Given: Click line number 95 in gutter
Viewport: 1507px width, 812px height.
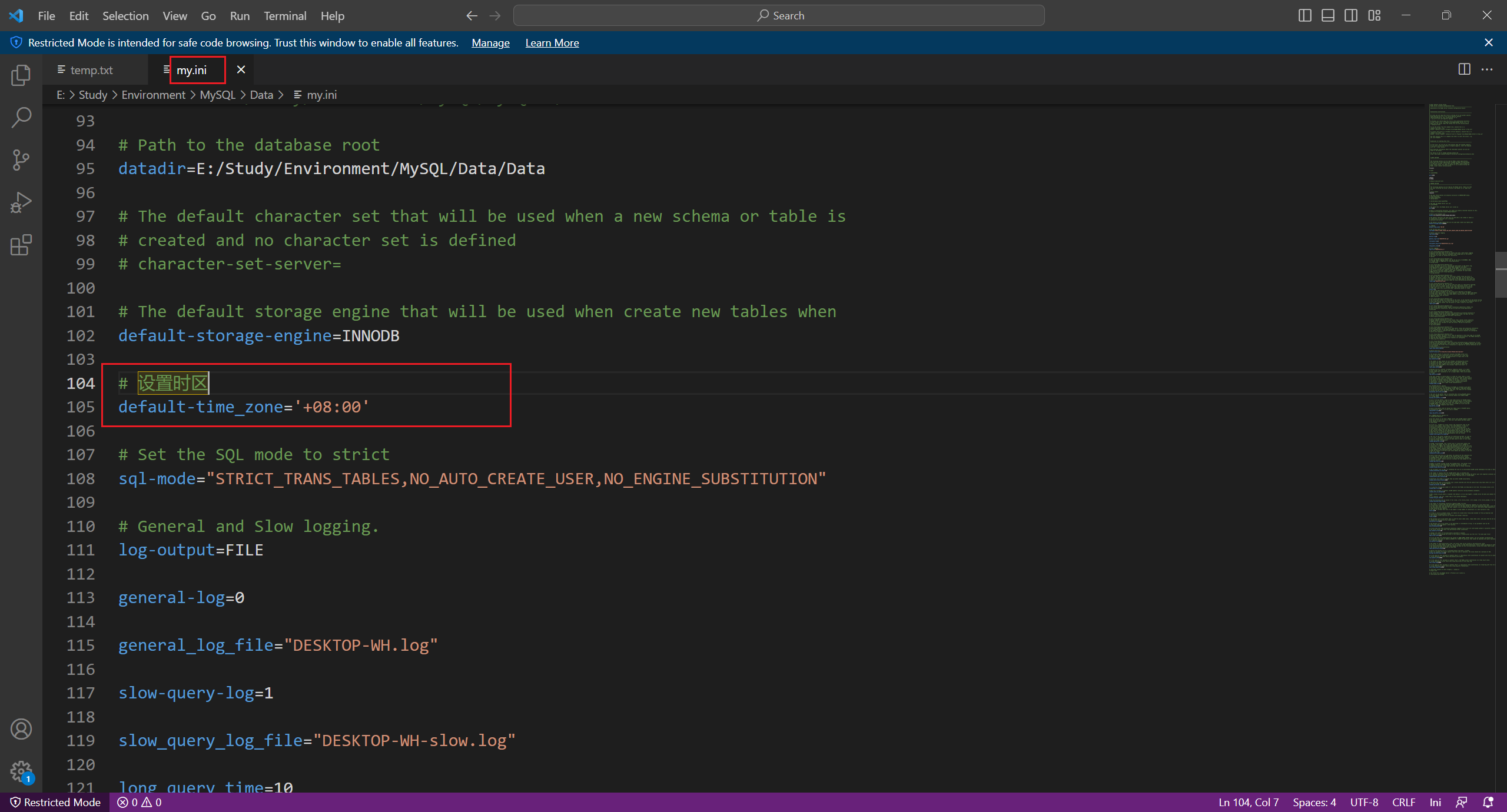Looking at the screenshot, I should pyautogui.click(x=85, y=169).
